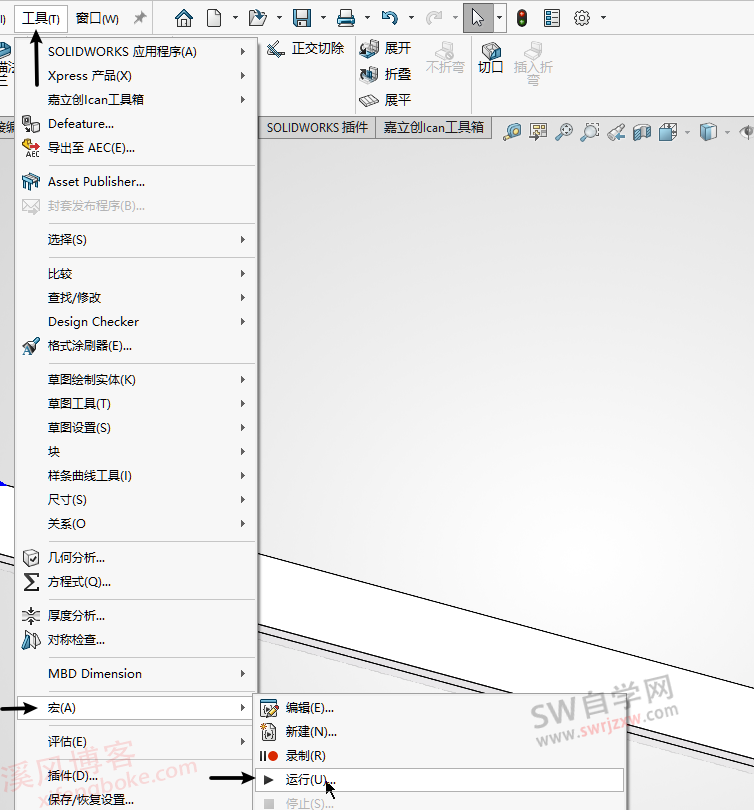Select the 宏(A) menu entry
Screen dimensions: 754x810
(x=135, y=708)
